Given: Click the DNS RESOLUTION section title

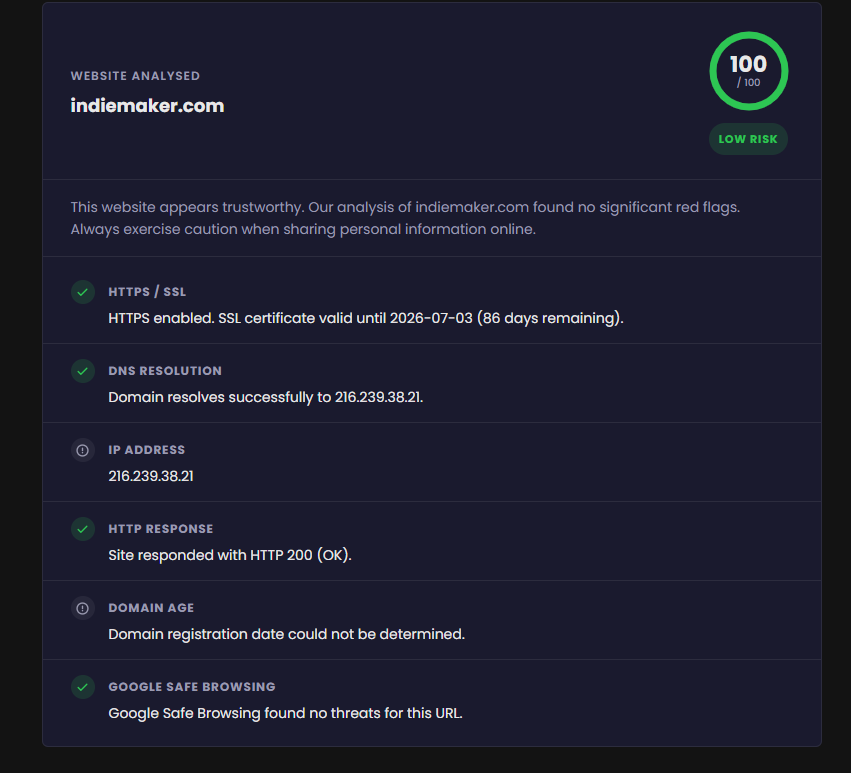Looking at the screenshot, I should [165, 371].
